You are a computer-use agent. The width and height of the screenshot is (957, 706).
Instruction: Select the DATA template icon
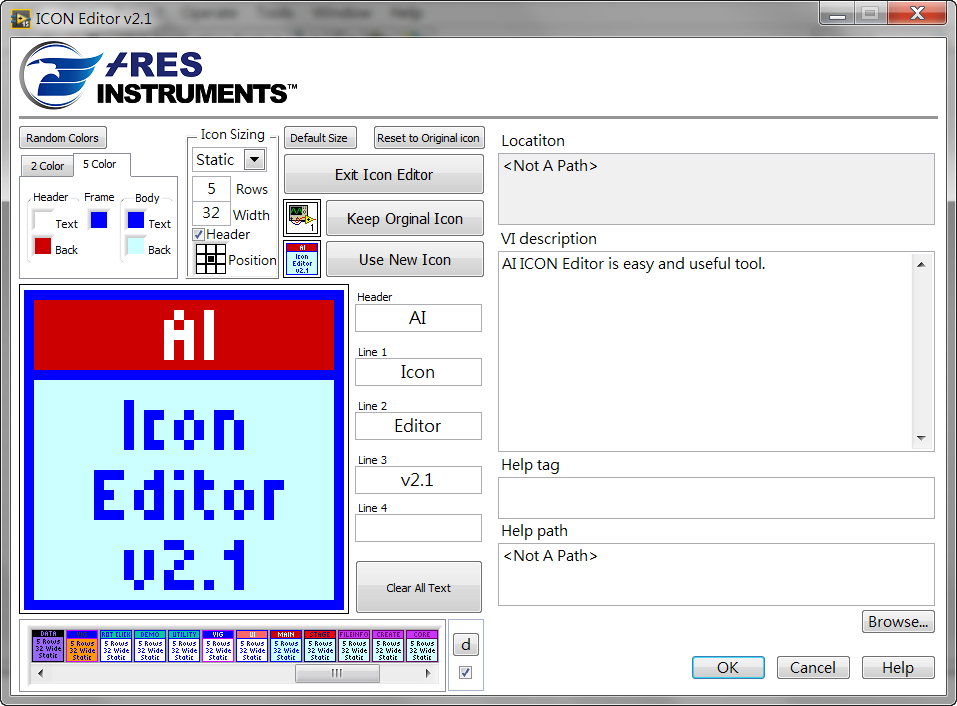tap(48, 646)
